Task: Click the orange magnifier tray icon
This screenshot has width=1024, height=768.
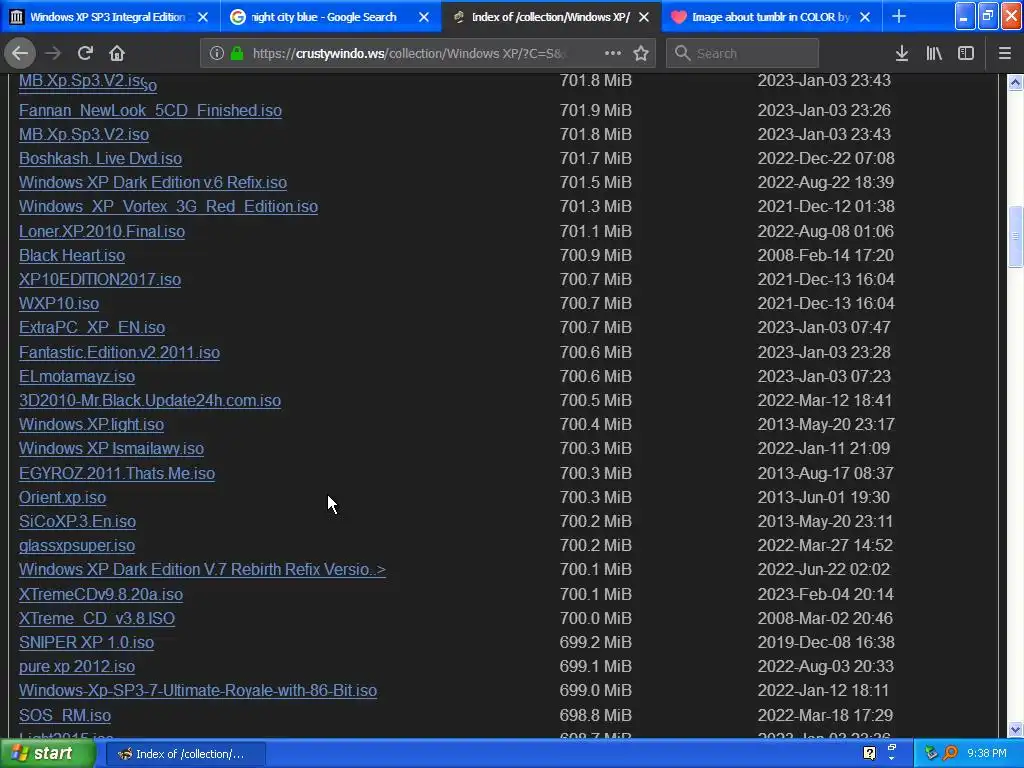Action: (950, 753)
